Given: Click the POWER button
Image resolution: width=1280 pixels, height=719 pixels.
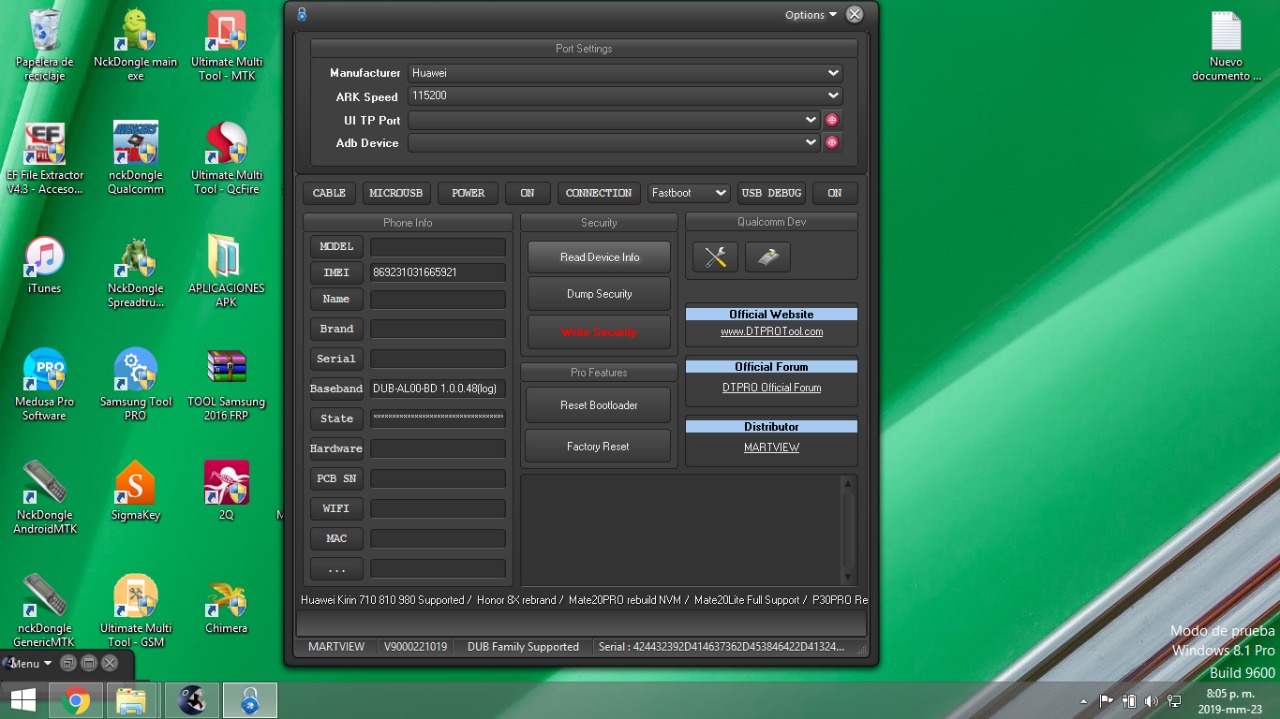Looking at the screenshot, I should (x=468, y=193).
